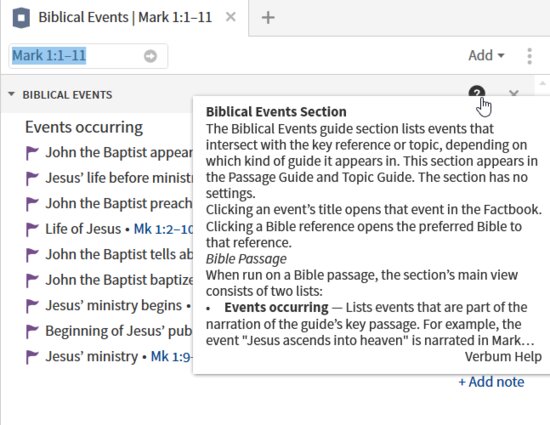Image resolution: width=550 pixels, height=425 pixels.
Task: Click the Verbum Help link in the tooltip
Action: pyautogui.click(x=503, y=357)
